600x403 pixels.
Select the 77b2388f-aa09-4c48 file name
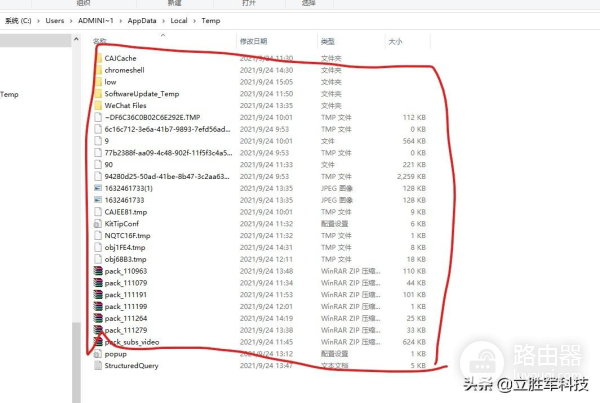point(168,153)
